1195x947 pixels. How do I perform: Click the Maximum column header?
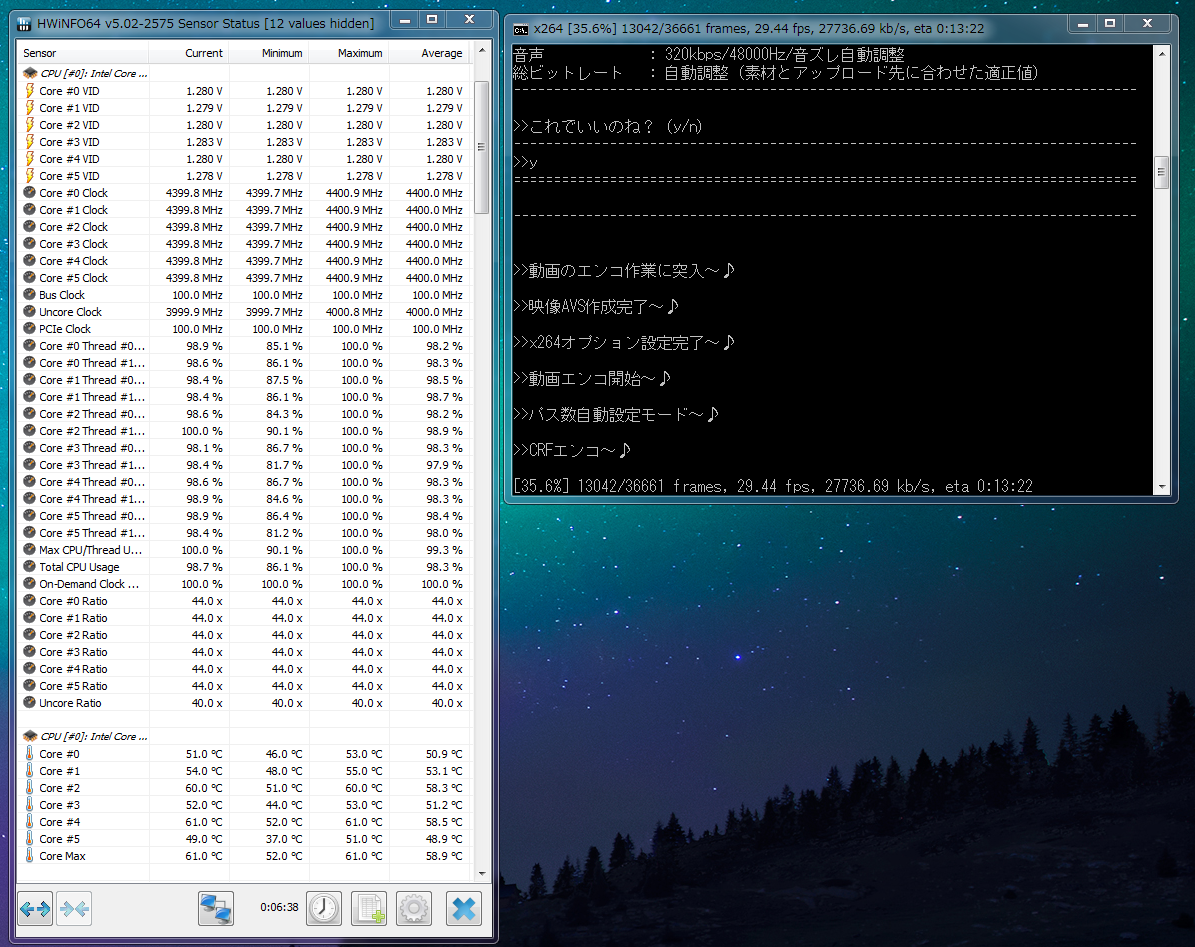(x=348, y=53)
